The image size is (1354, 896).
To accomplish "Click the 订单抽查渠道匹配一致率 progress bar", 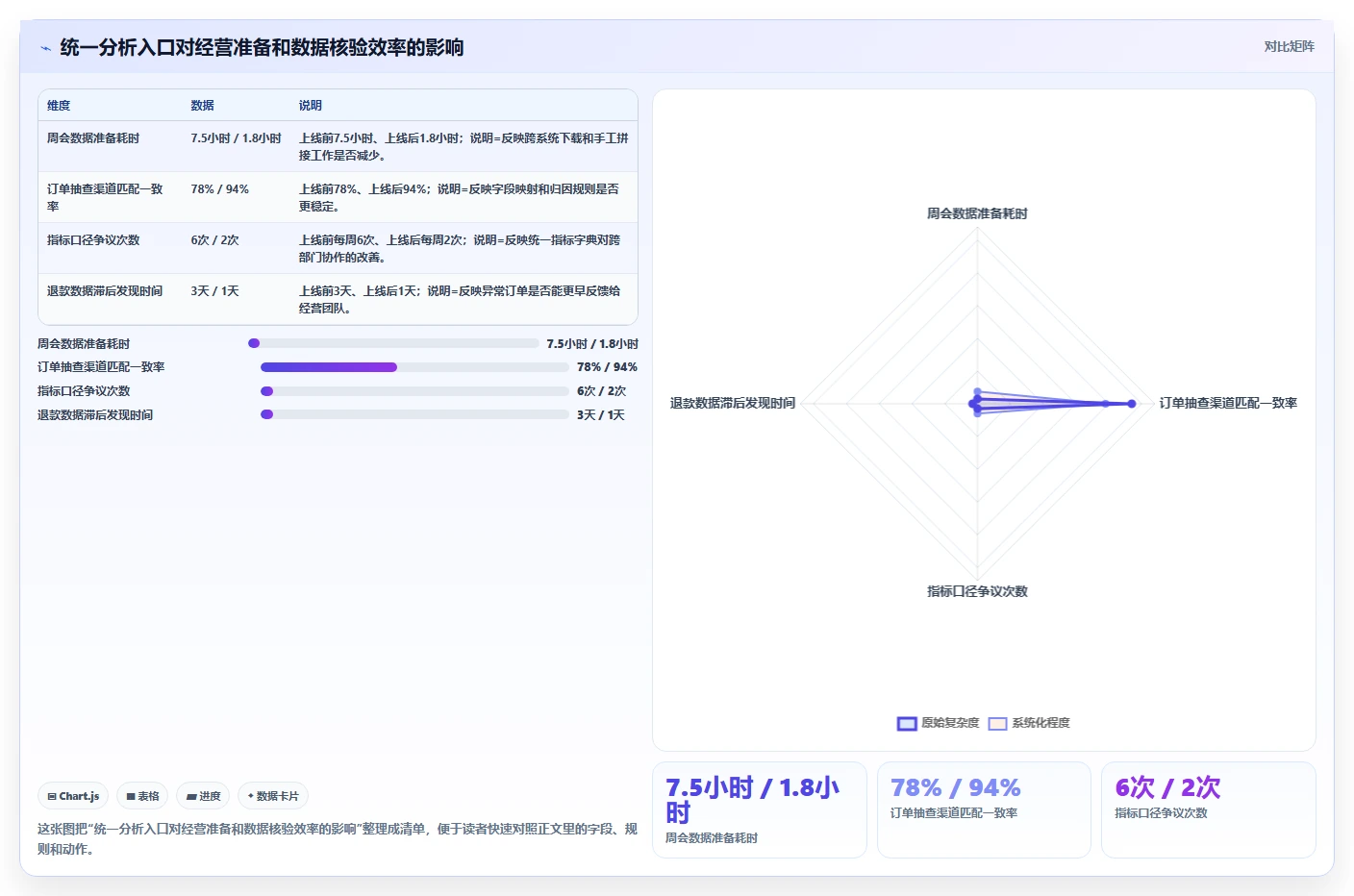I will tap(415, 367).
